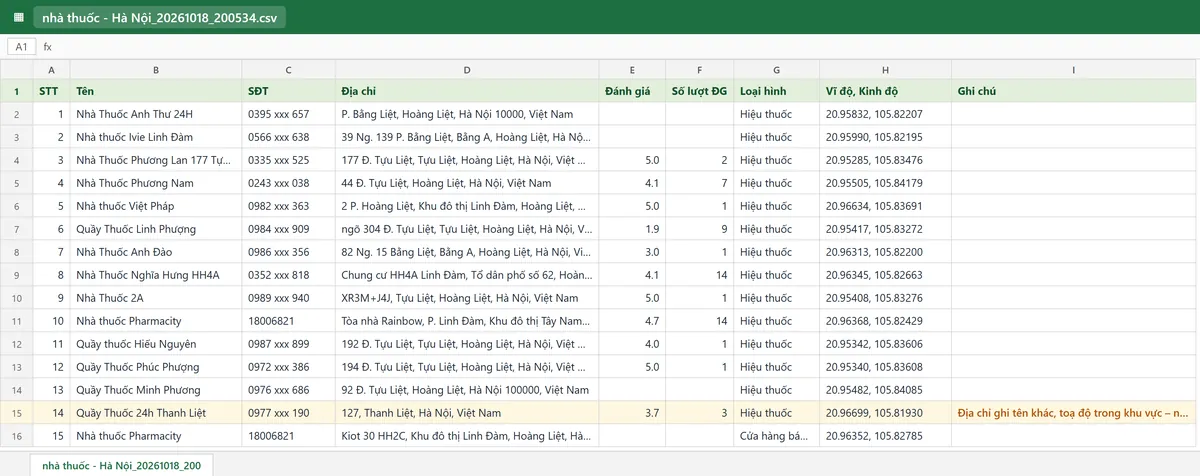Click the Số lượt ĐG header cell
The height and width of the screenshot is (476, 1200).
click(699, 91)
